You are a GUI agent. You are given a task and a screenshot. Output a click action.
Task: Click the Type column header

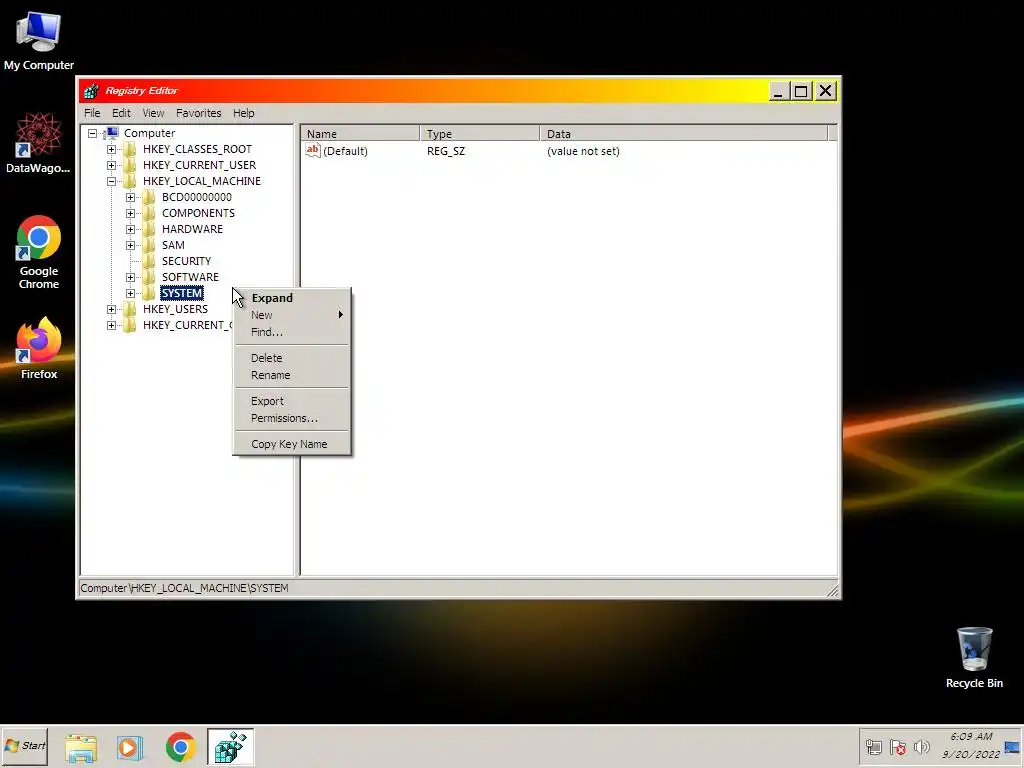pos(480,134)
